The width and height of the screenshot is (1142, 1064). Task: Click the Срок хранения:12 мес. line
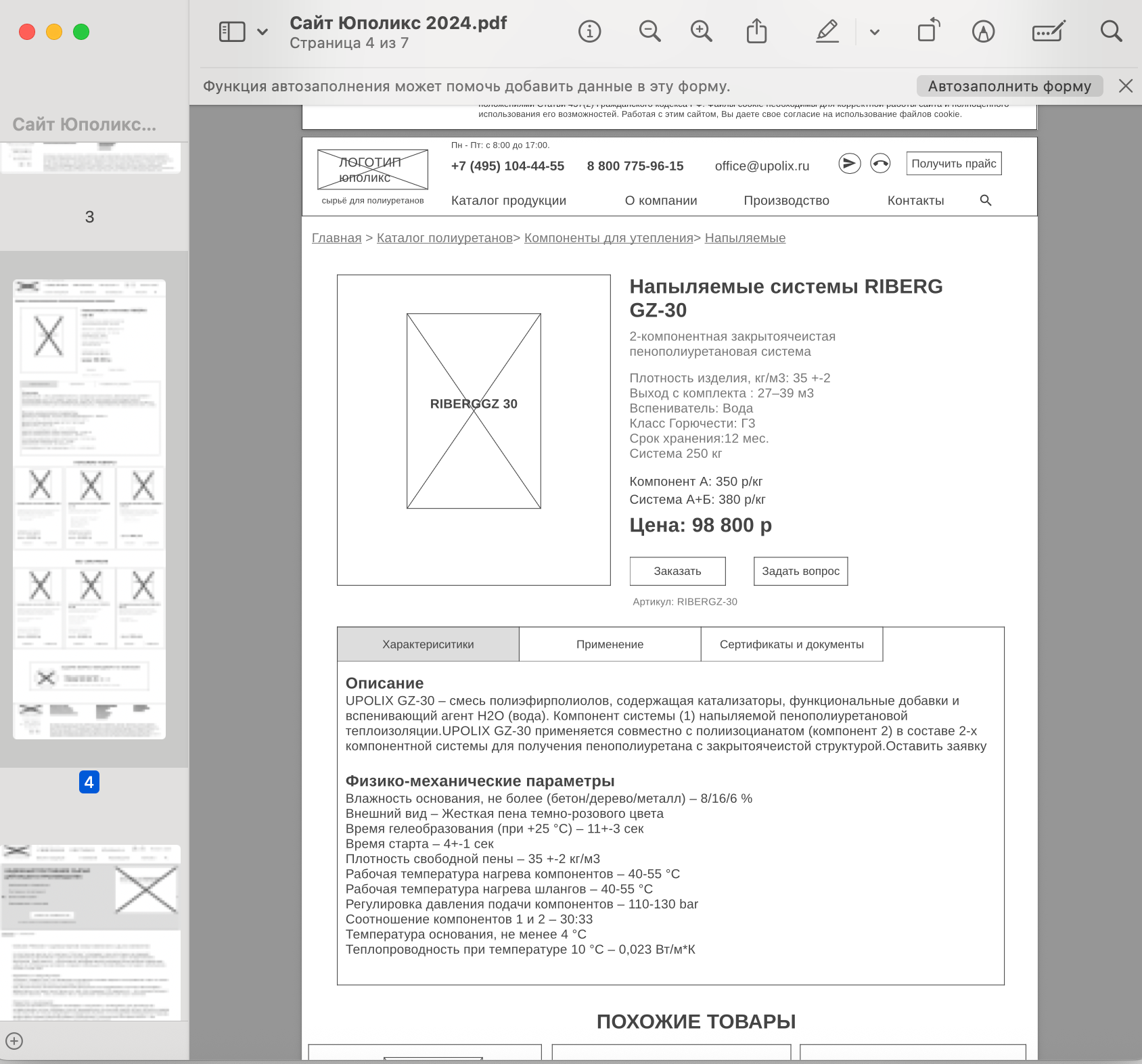699,438
